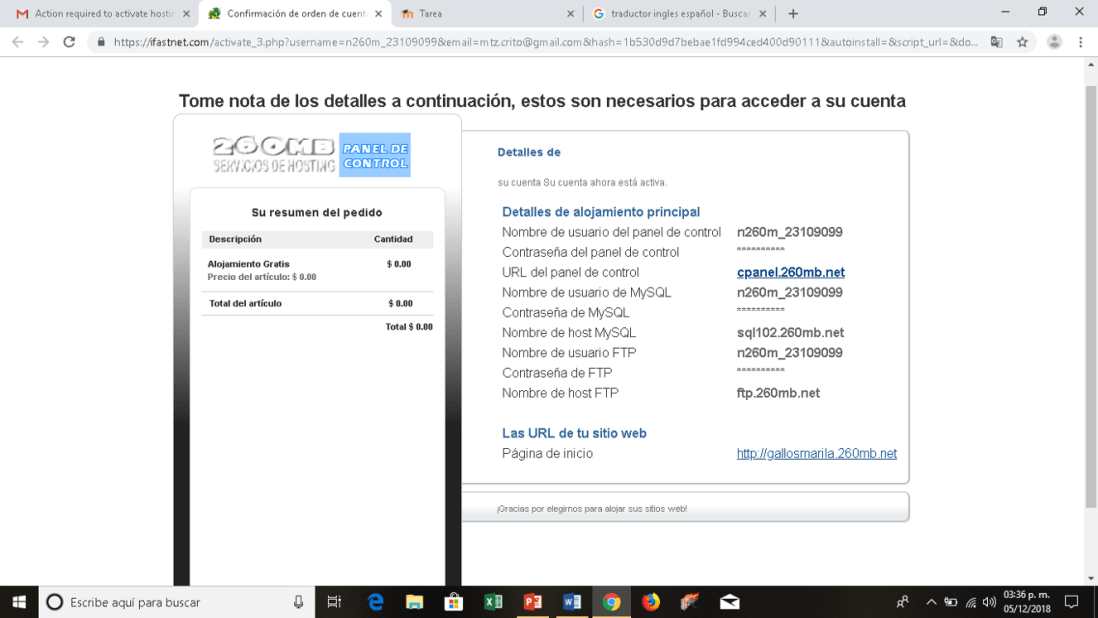Open Firefox from the taskbar

click(650, 601)
